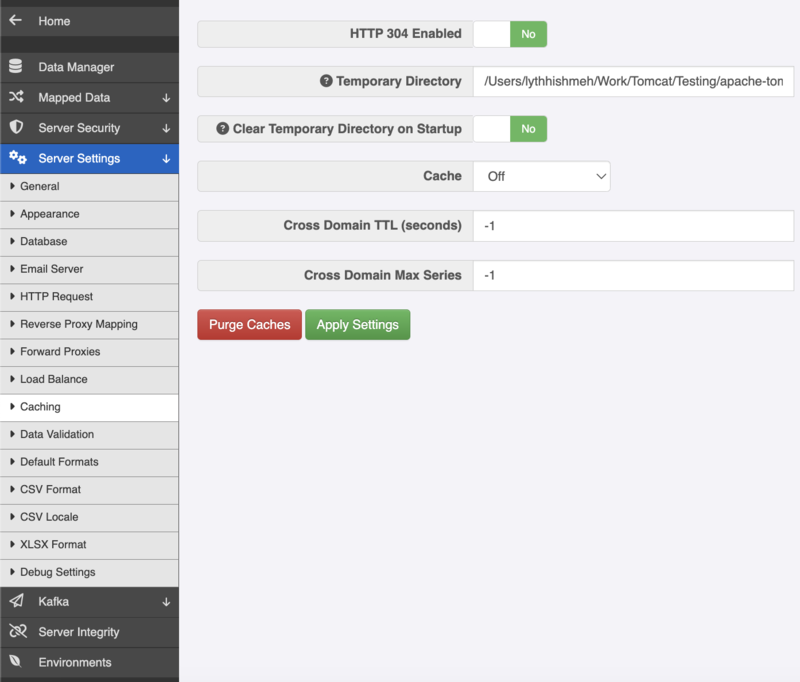Expand the Kafka section chevron

pyautogui.click(x=166, y=601)
